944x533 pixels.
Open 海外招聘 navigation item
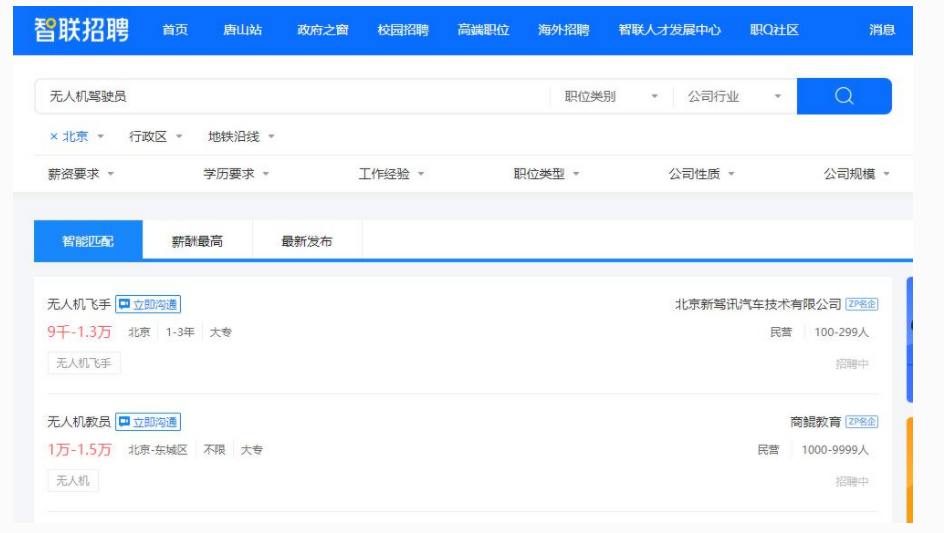(564, 30)
